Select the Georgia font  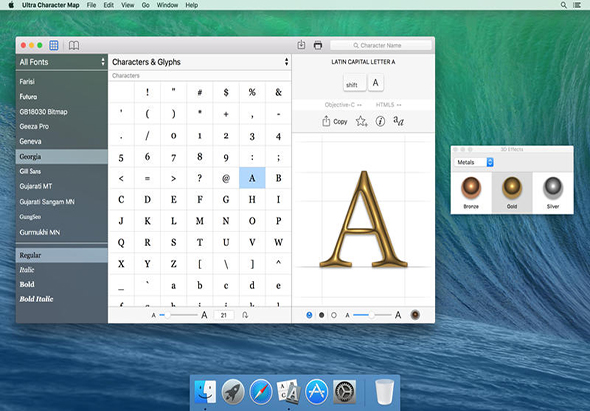click(x=62, y=157)
